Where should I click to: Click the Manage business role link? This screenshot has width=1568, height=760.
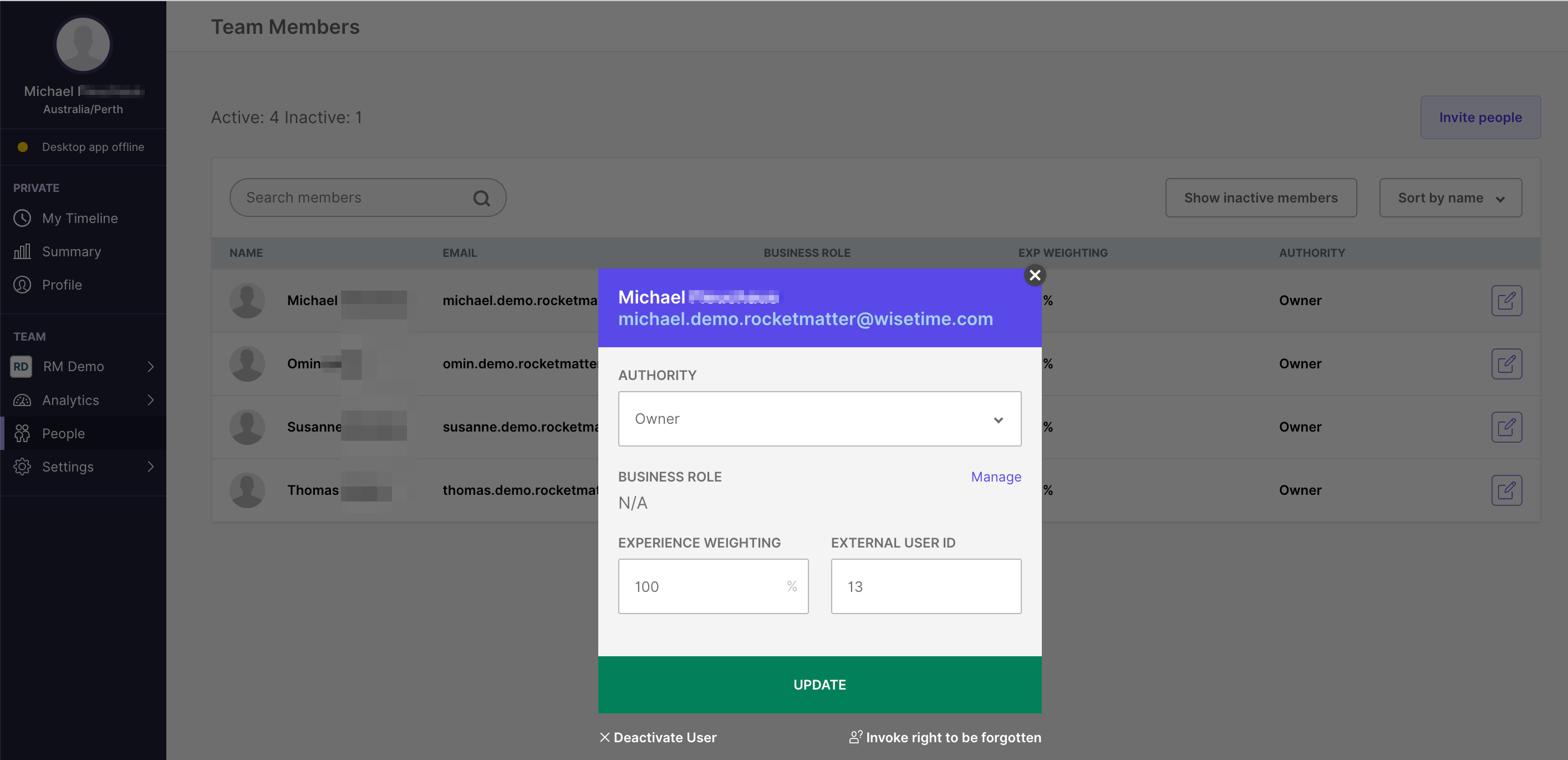[x=996, y=477]
